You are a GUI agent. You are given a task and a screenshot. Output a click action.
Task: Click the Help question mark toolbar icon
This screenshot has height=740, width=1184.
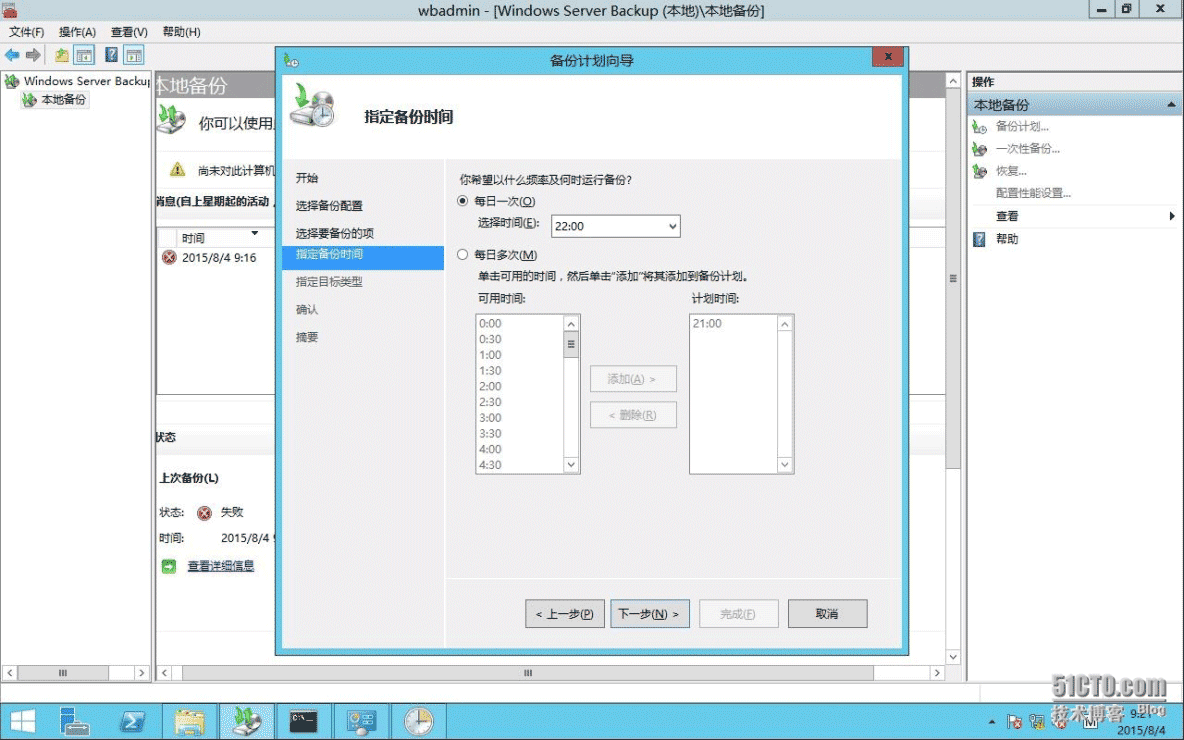111,55
